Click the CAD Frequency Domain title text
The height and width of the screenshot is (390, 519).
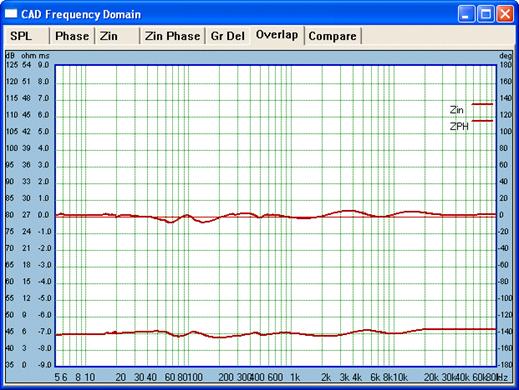click(x=81, y=14)
